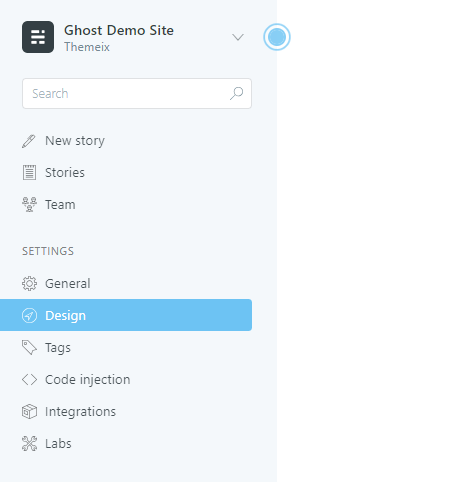Viewport: 460px width, 482px height.
Task: Click the Team people icon
Action: (x=29, y=204)
